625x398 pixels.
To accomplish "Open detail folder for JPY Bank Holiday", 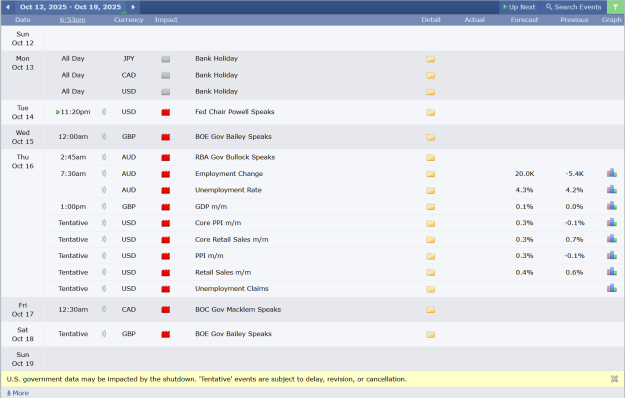I will (x=430, y=59).
